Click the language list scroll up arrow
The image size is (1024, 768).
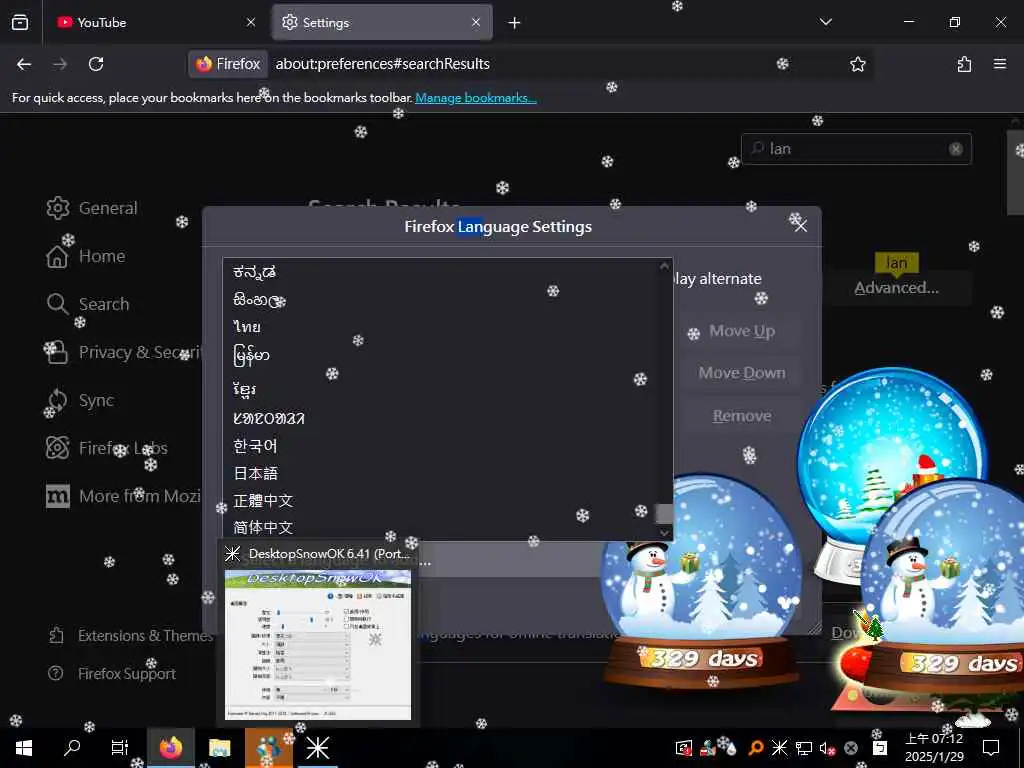pyautogui.click(x=664, y=266)
